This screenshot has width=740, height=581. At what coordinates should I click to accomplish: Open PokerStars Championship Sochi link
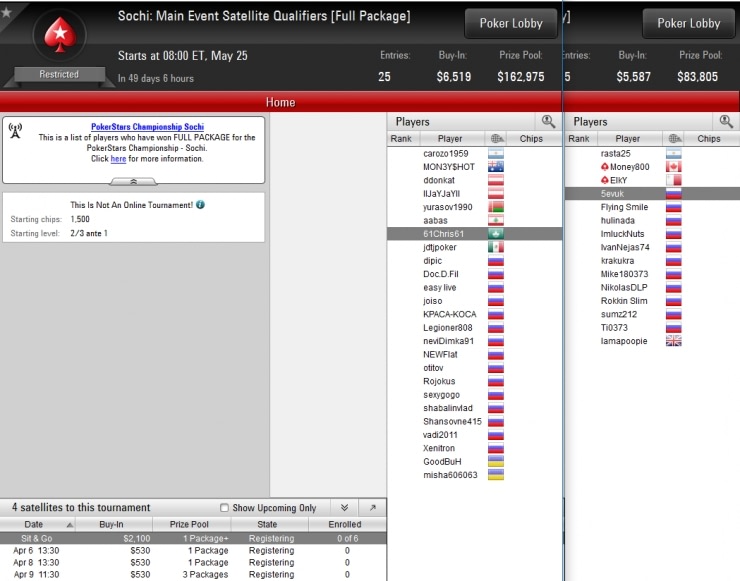click(147, 126)
